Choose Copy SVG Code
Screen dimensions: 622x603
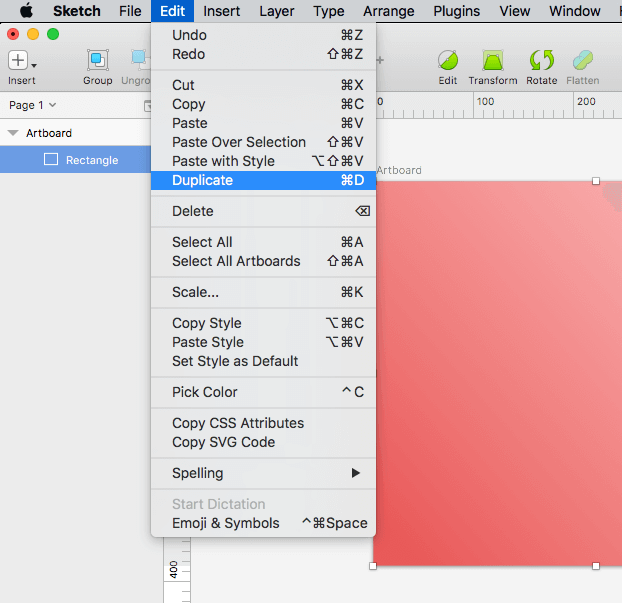263,442
